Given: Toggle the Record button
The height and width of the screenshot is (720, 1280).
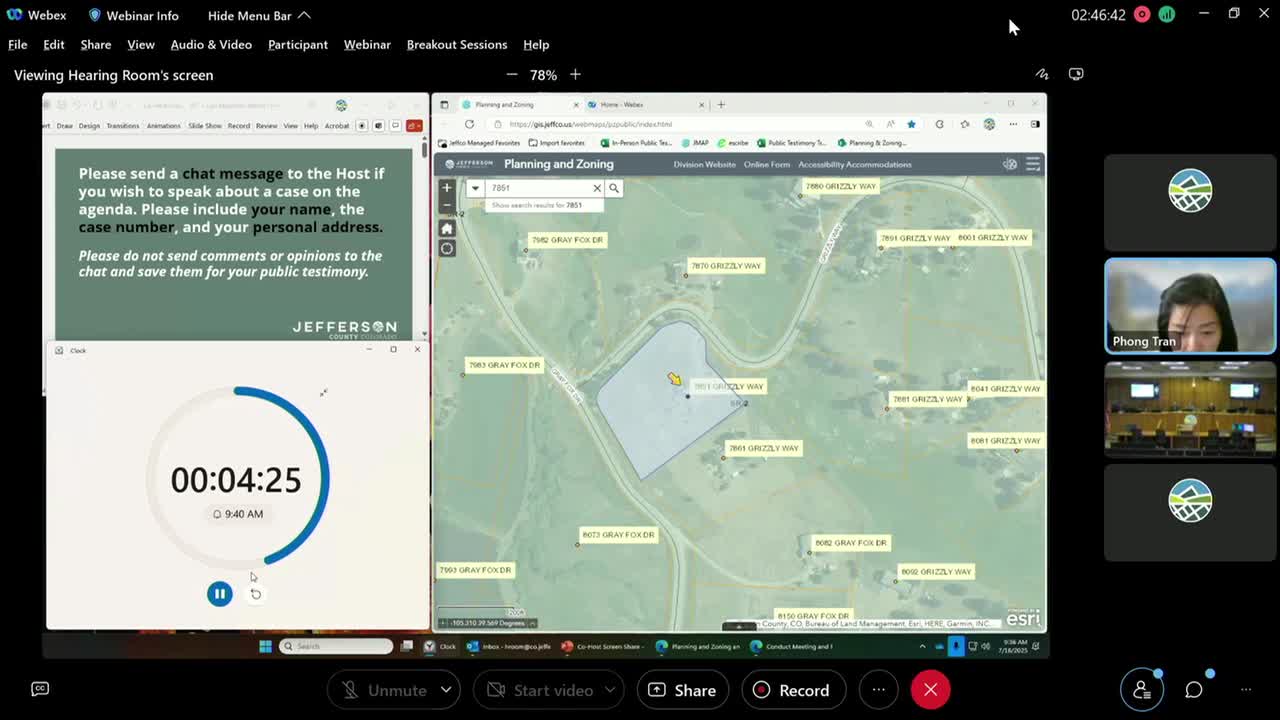Looking at the screenshot, I should (x=792, y=690).
